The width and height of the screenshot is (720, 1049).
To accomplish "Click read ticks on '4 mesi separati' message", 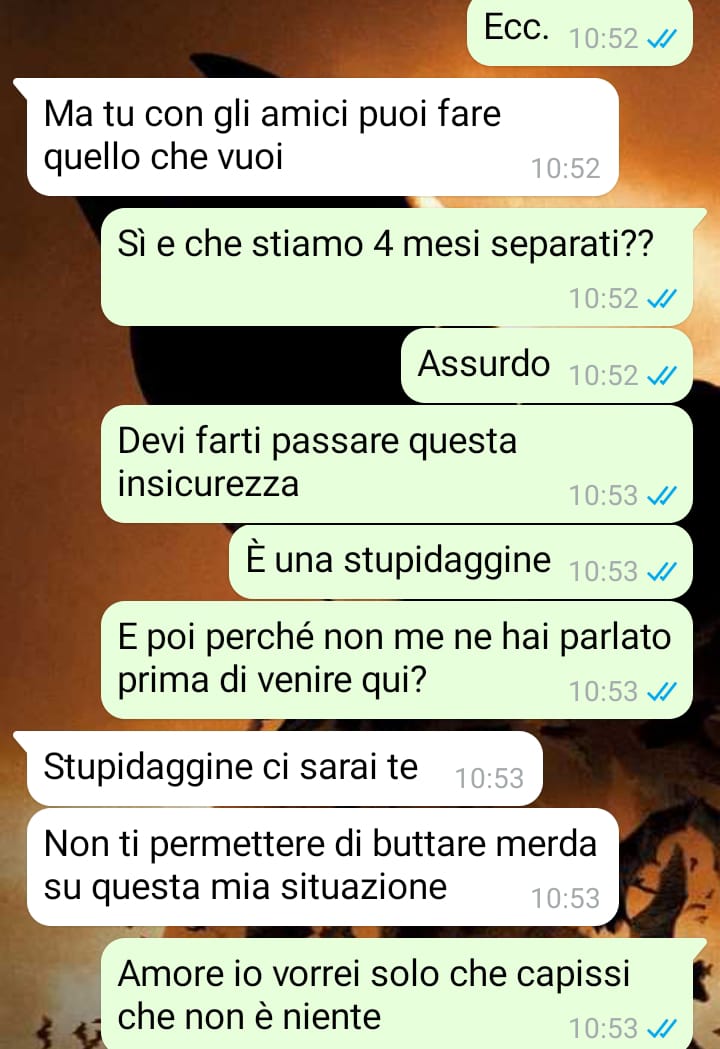I will click(661, 299).
